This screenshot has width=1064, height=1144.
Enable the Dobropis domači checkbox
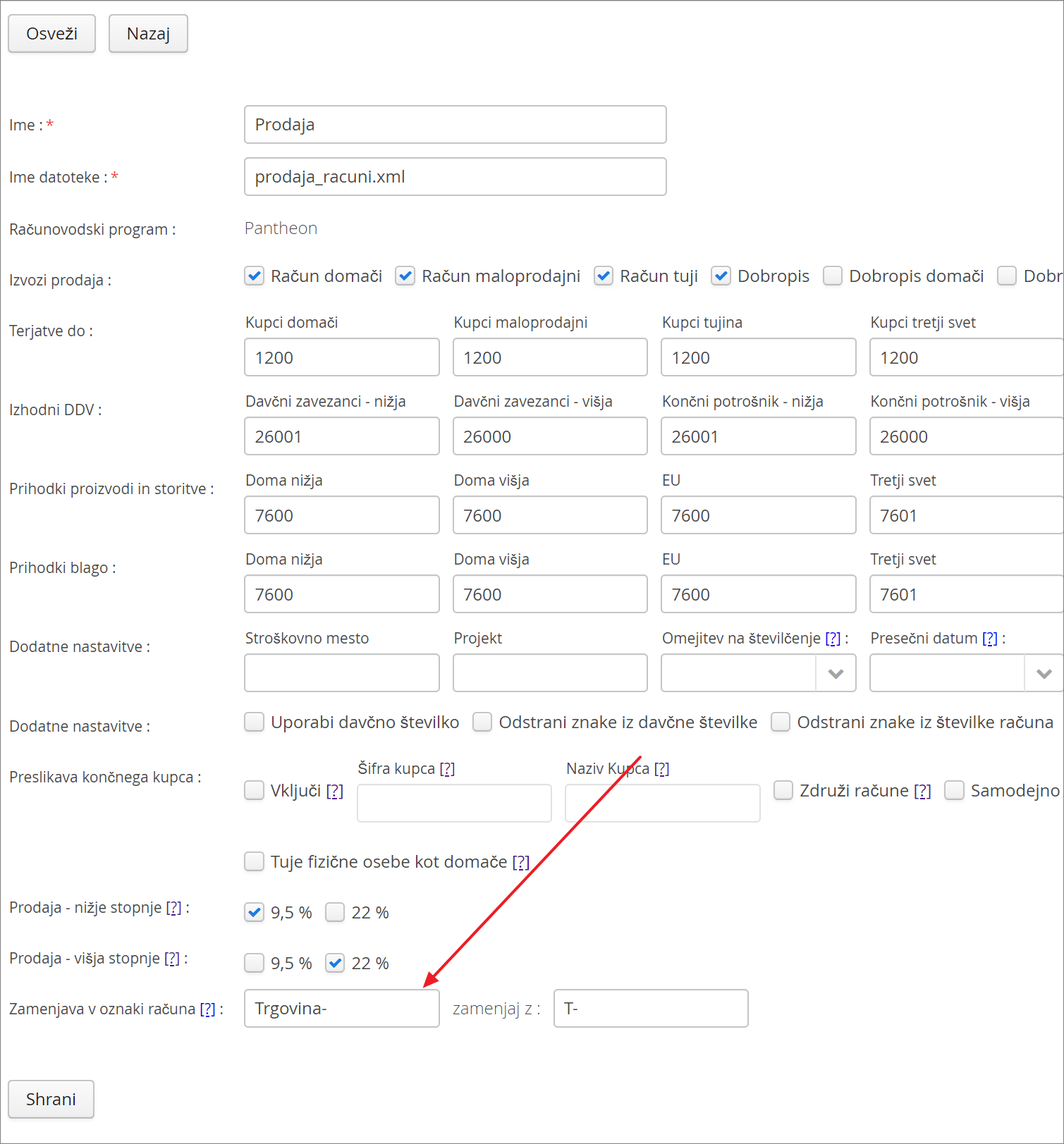click(x=833, y=276)
